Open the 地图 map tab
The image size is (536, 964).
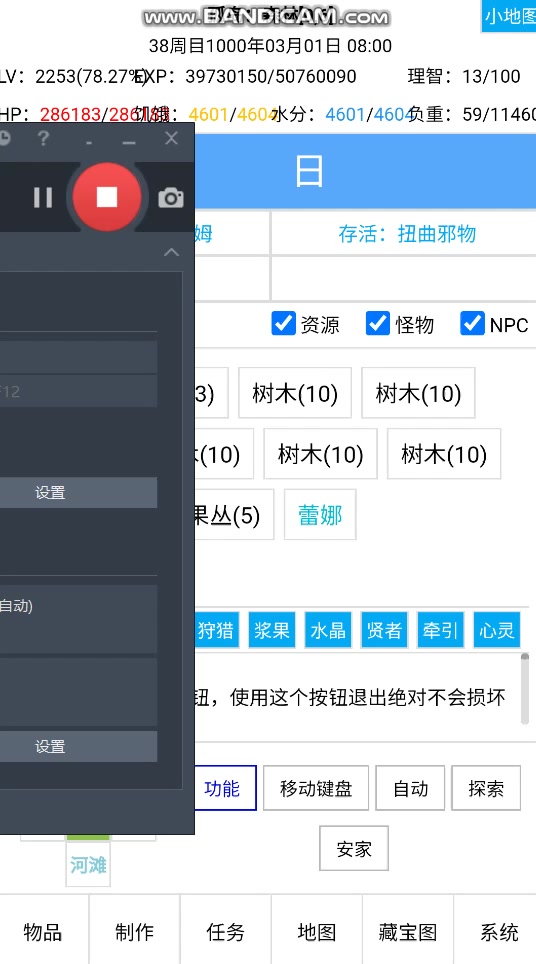coord(317,931)
